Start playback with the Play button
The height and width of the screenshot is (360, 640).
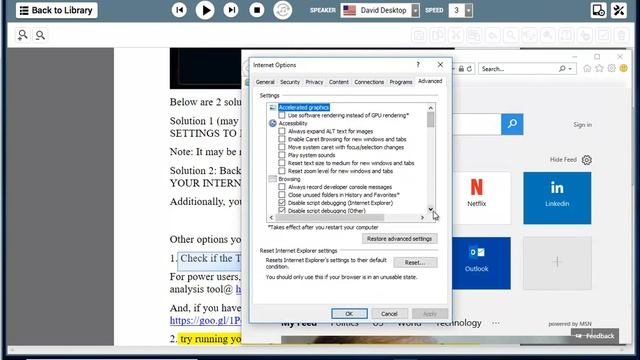(x=205, y=10)
